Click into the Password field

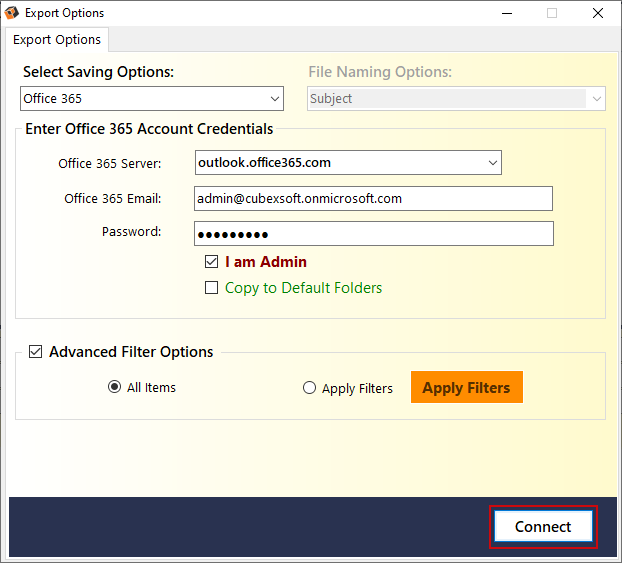pos(374,234)
